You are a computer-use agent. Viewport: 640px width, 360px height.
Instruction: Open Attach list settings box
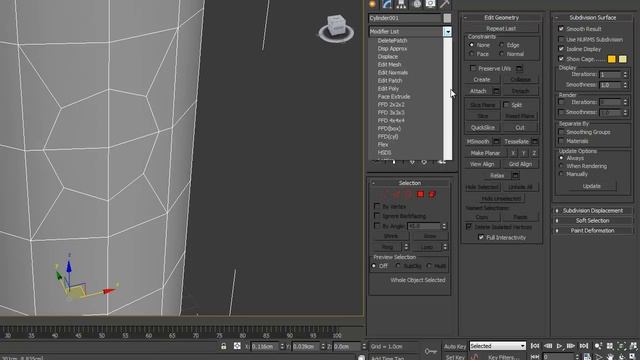click(x=496, y=91)
